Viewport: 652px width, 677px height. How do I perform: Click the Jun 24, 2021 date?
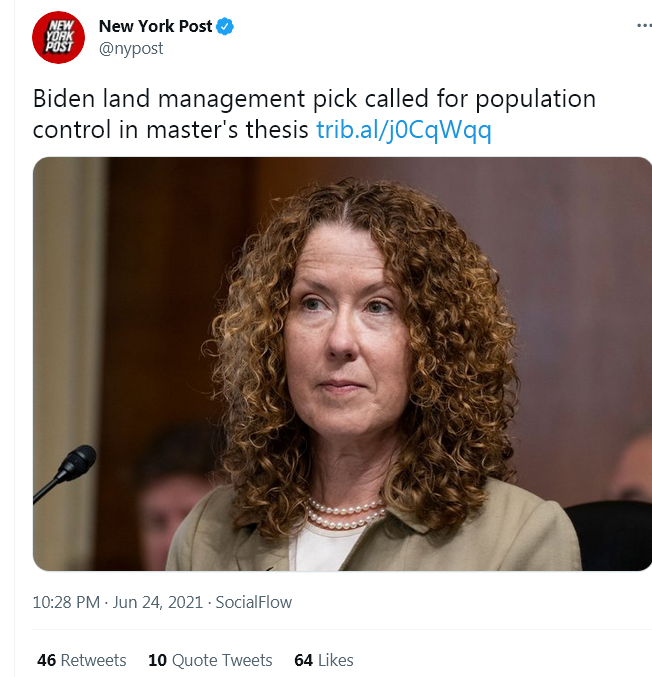point(158,602)
